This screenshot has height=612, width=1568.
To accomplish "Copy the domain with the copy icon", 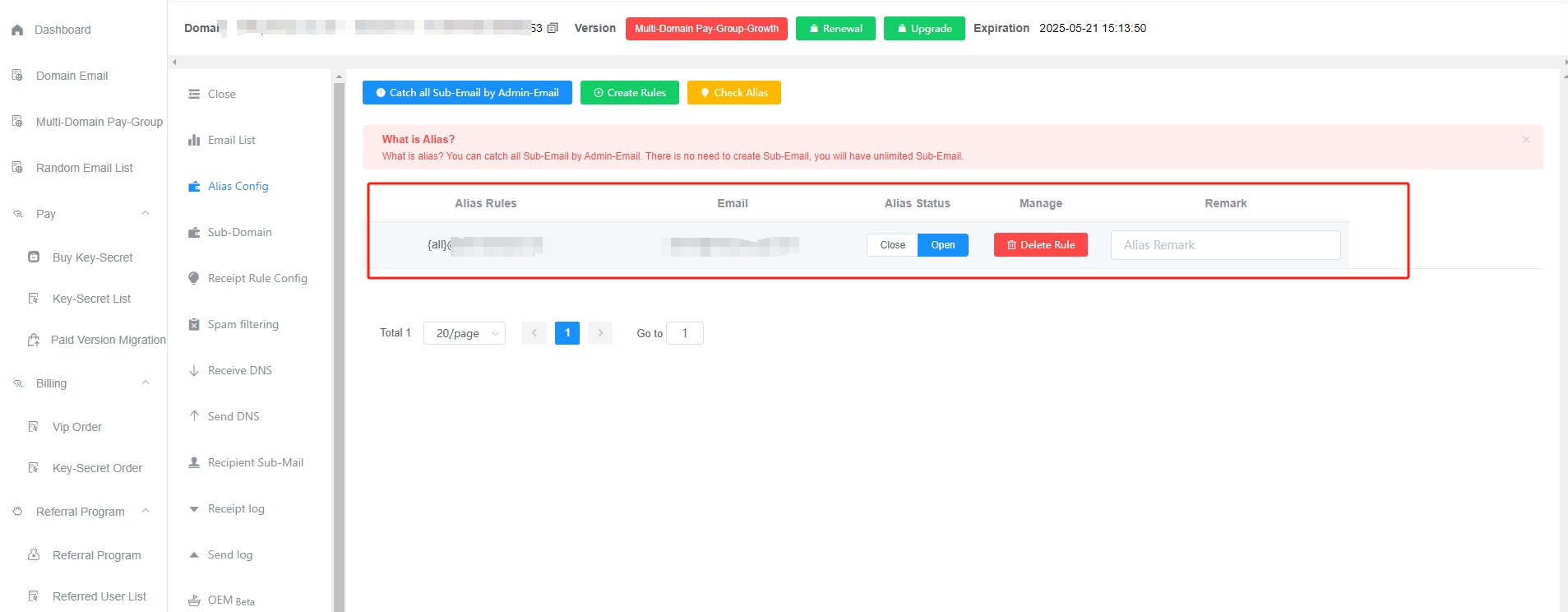I will pyautogui.click(x=553, y=28).
